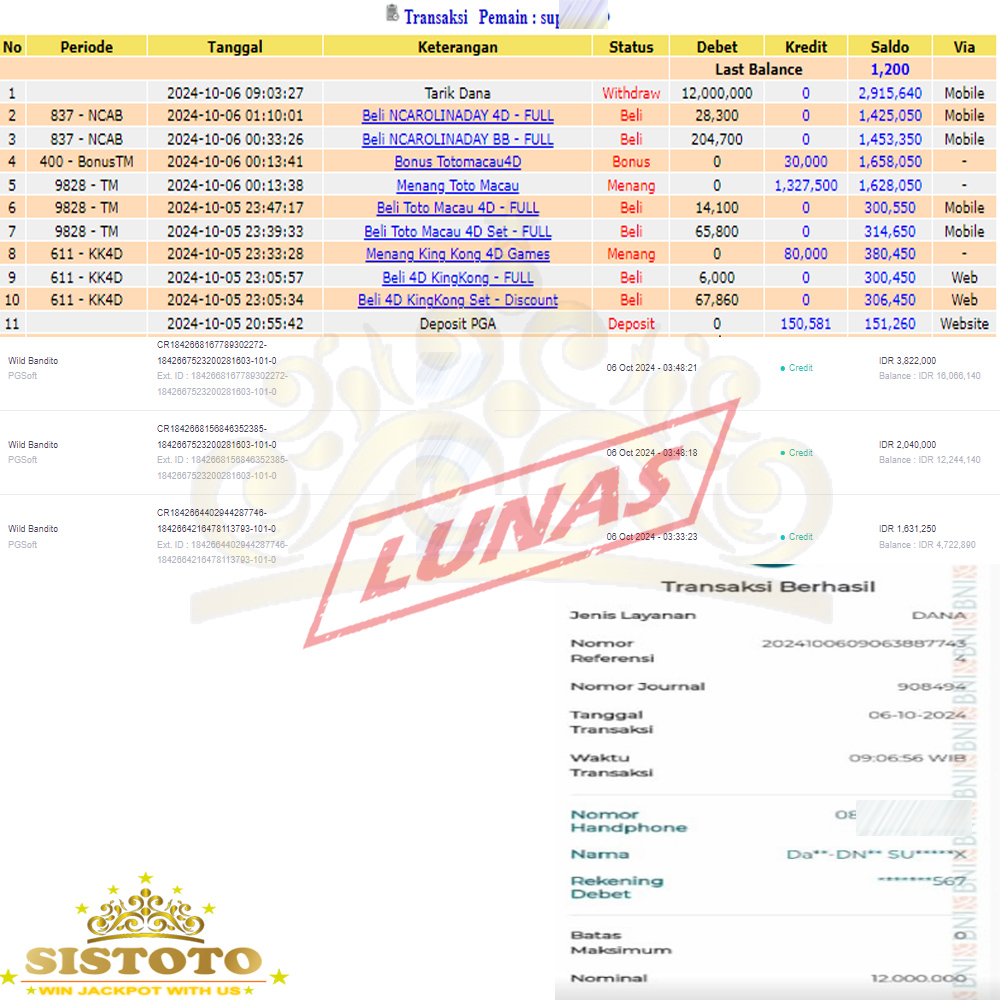Click the clipboard icon beside Transaksi Pemain
Viewport: 1000px width, 1000px height.
pos(392,14)
